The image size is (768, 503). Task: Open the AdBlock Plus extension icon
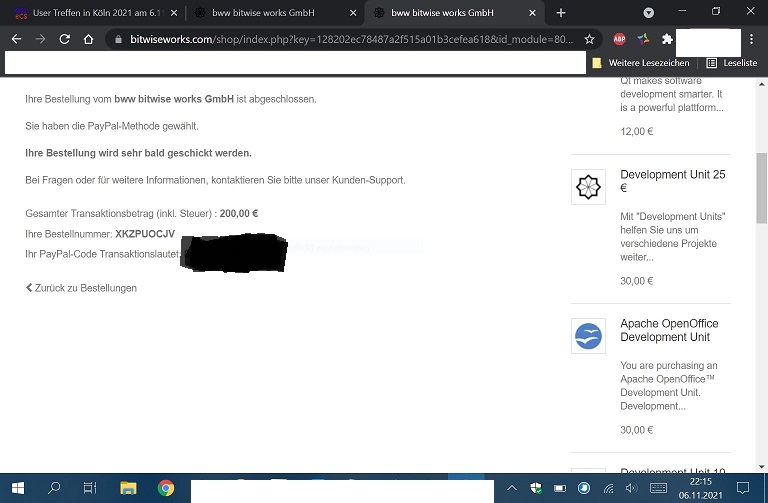(619, 39)
